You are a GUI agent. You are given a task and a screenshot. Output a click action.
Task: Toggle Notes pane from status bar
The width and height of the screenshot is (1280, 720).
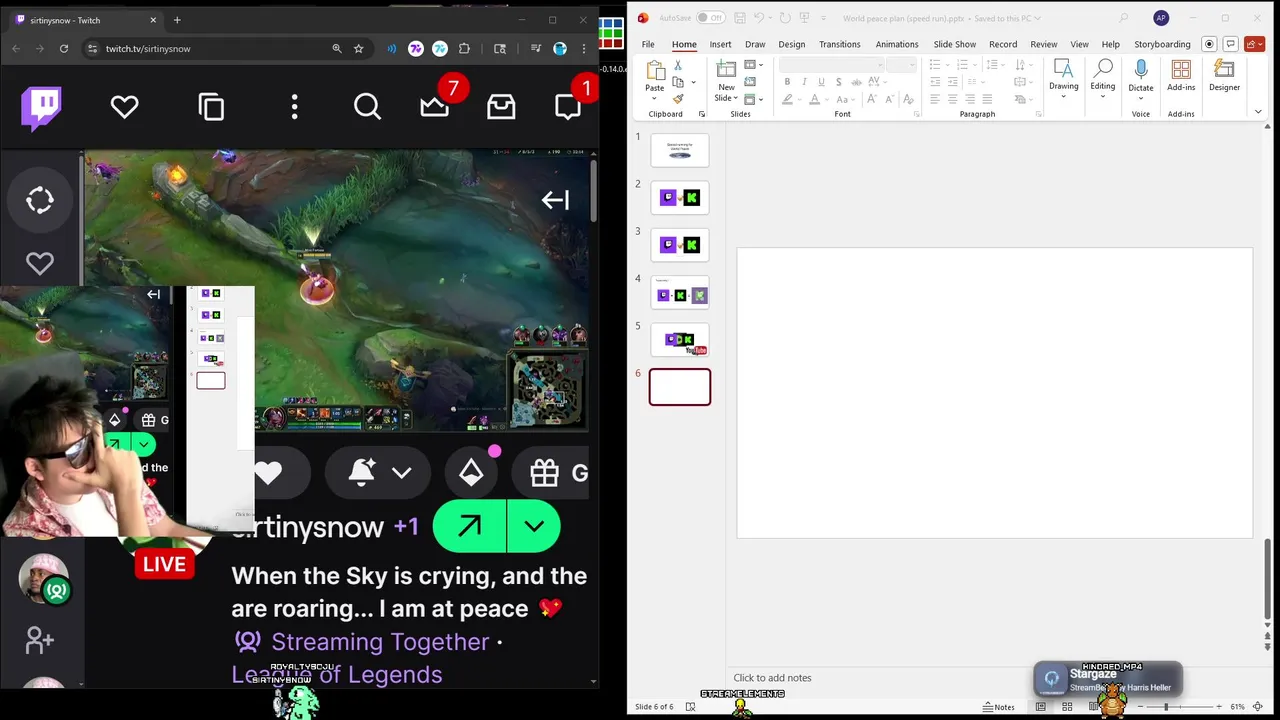coord(999,707)
